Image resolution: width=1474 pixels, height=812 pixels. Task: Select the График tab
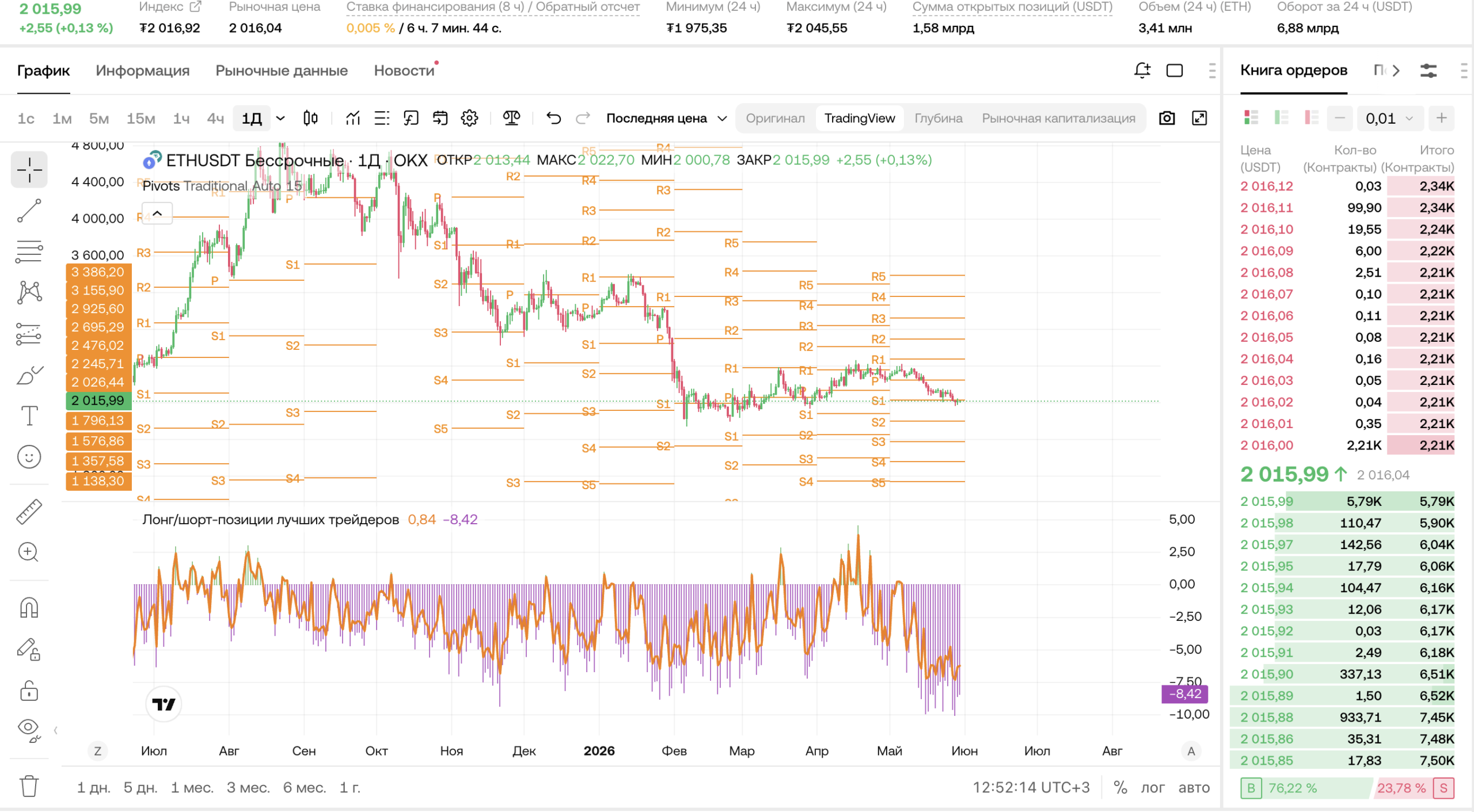click(43, 70)
